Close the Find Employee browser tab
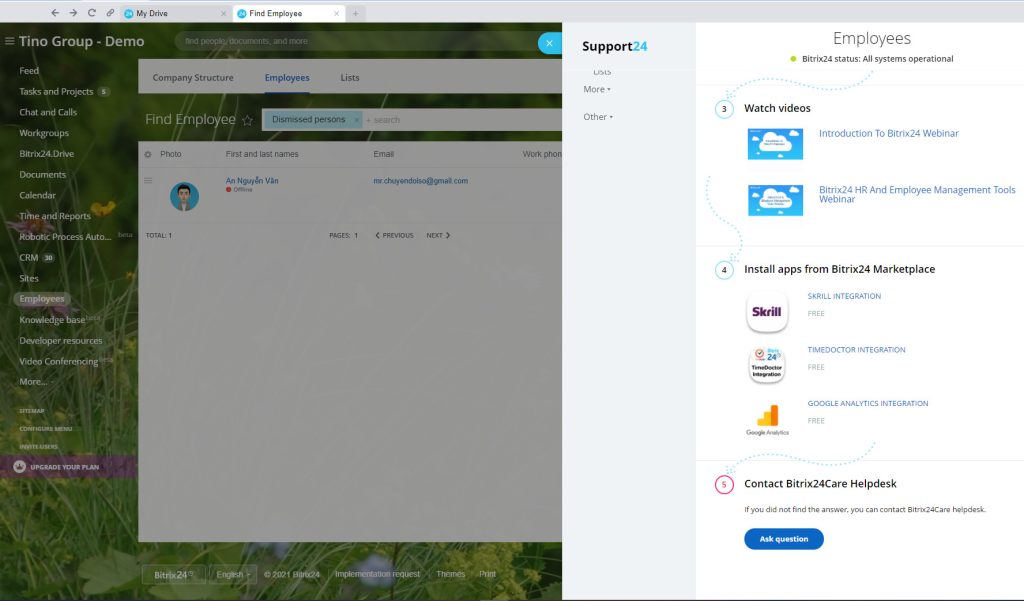Viewport: 1024px width, 601px height. pos(336,13)
